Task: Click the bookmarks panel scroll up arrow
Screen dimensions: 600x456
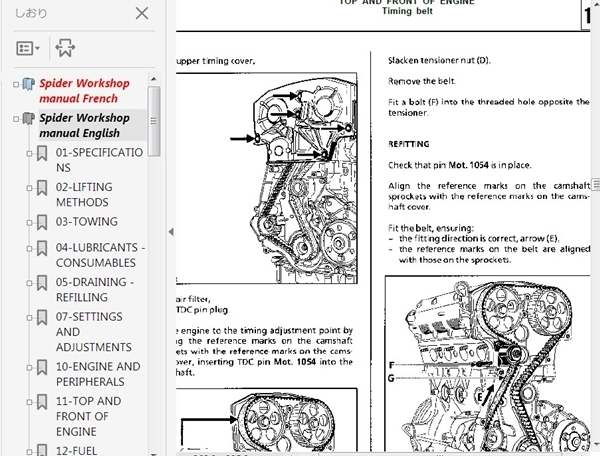Action: click(154, 79)
